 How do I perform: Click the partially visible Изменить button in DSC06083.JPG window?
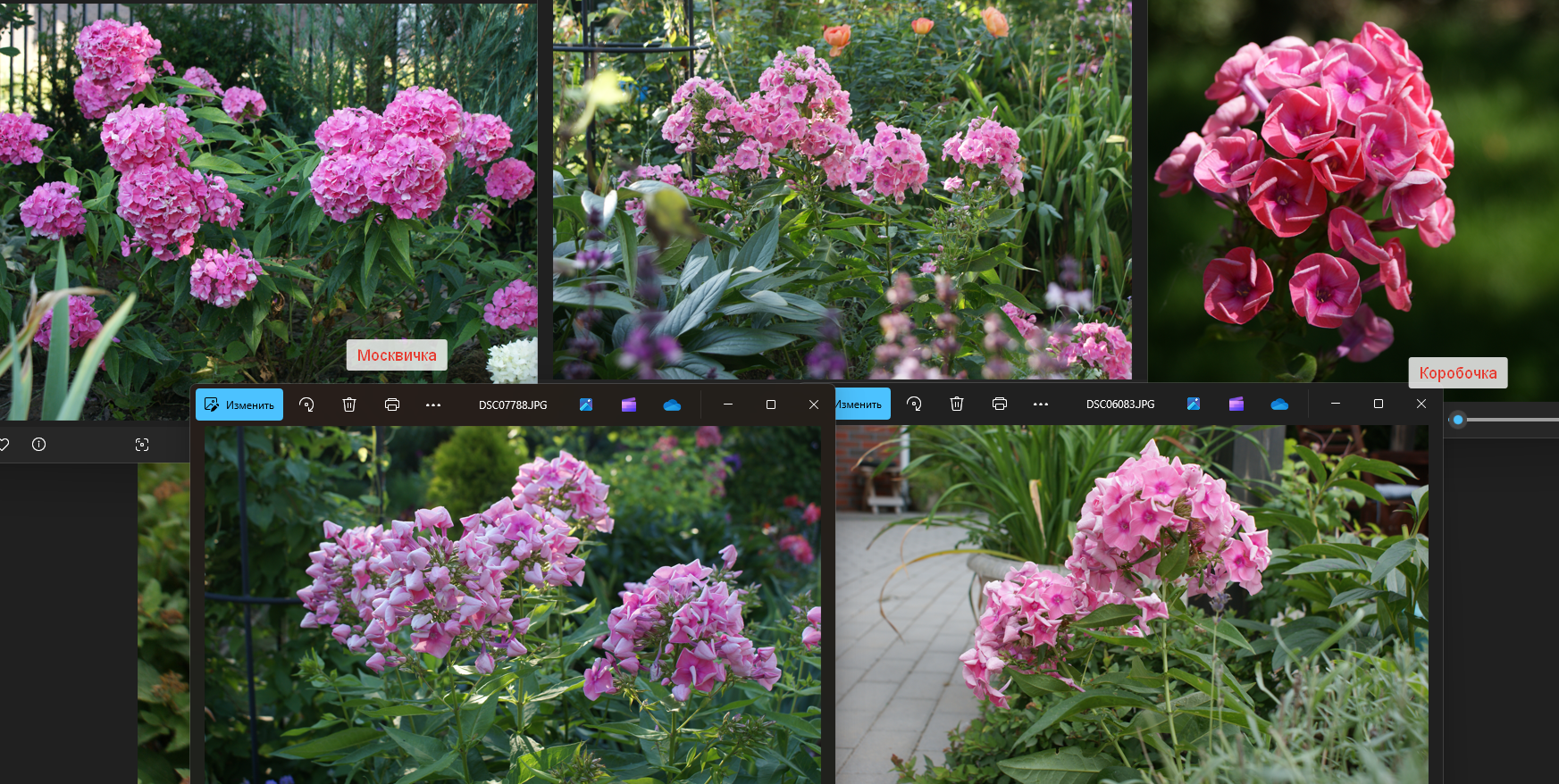[863, 405]
